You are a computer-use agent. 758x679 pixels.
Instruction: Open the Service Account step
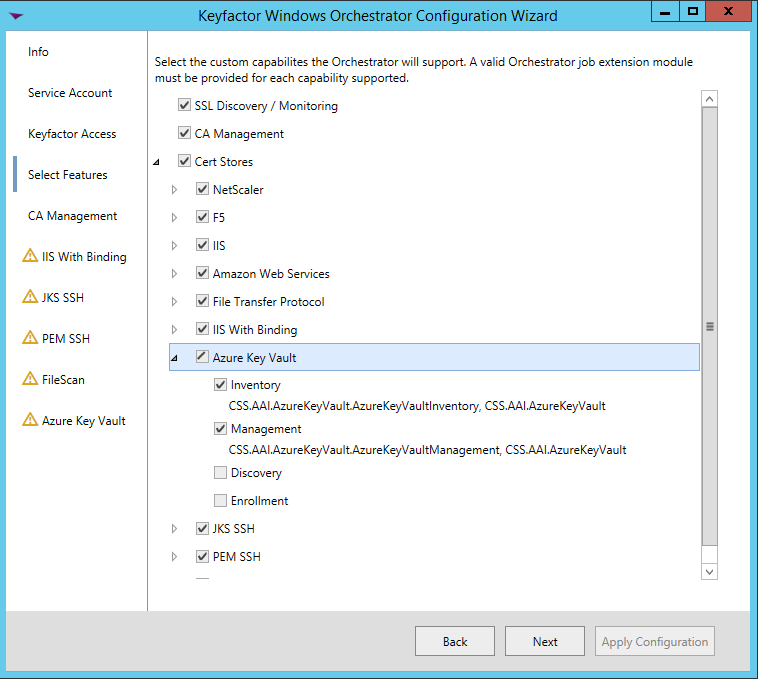coord(70,93)
